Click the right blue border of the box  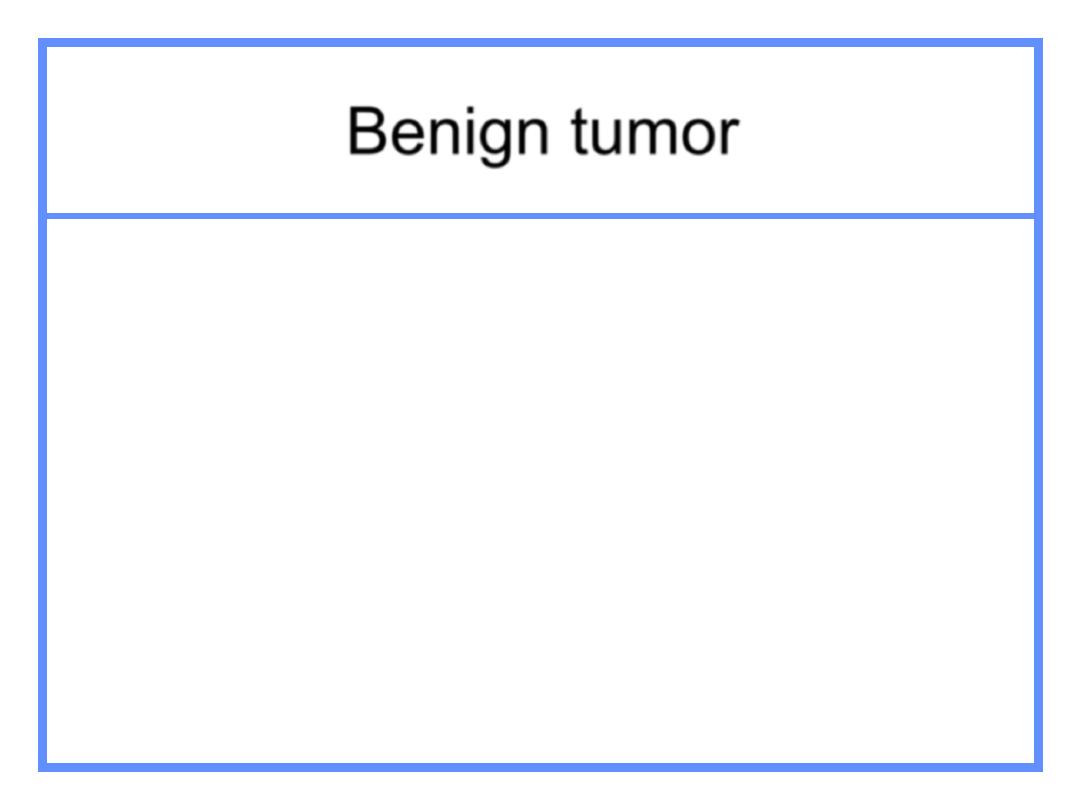pos(1039,405)
